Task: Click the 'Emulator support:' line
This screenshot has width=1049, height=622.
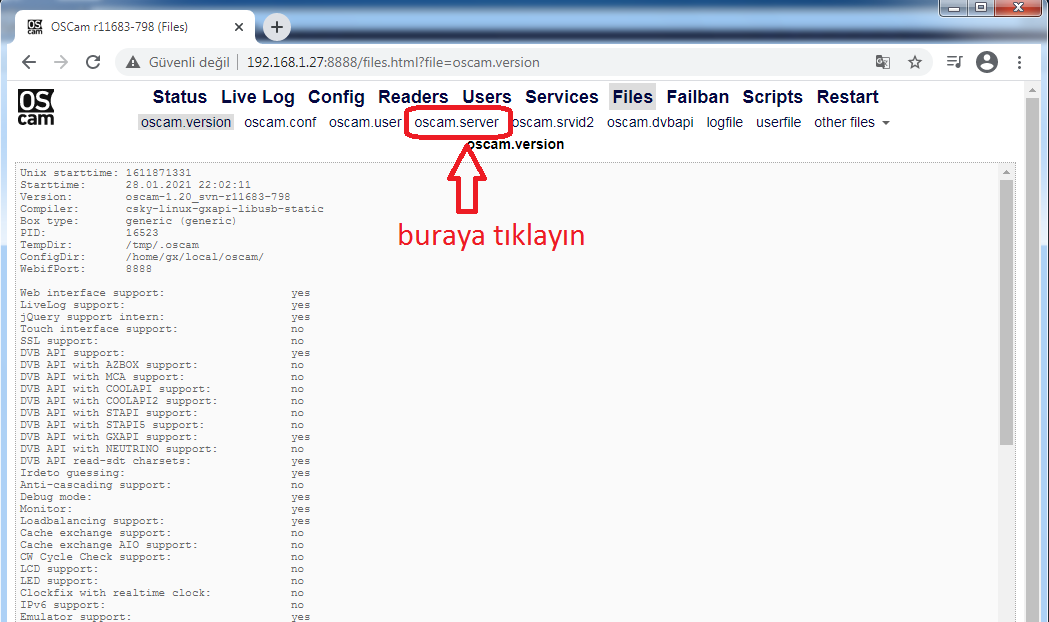Action: (x=165, y=617)
